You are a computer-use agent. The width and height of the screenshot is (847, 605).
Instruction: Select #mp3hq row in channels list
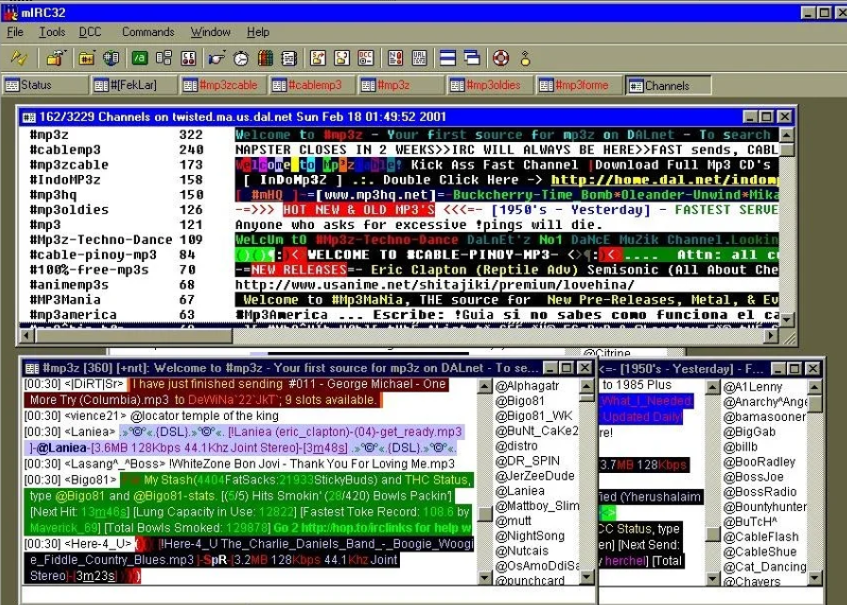pos(399,194)
